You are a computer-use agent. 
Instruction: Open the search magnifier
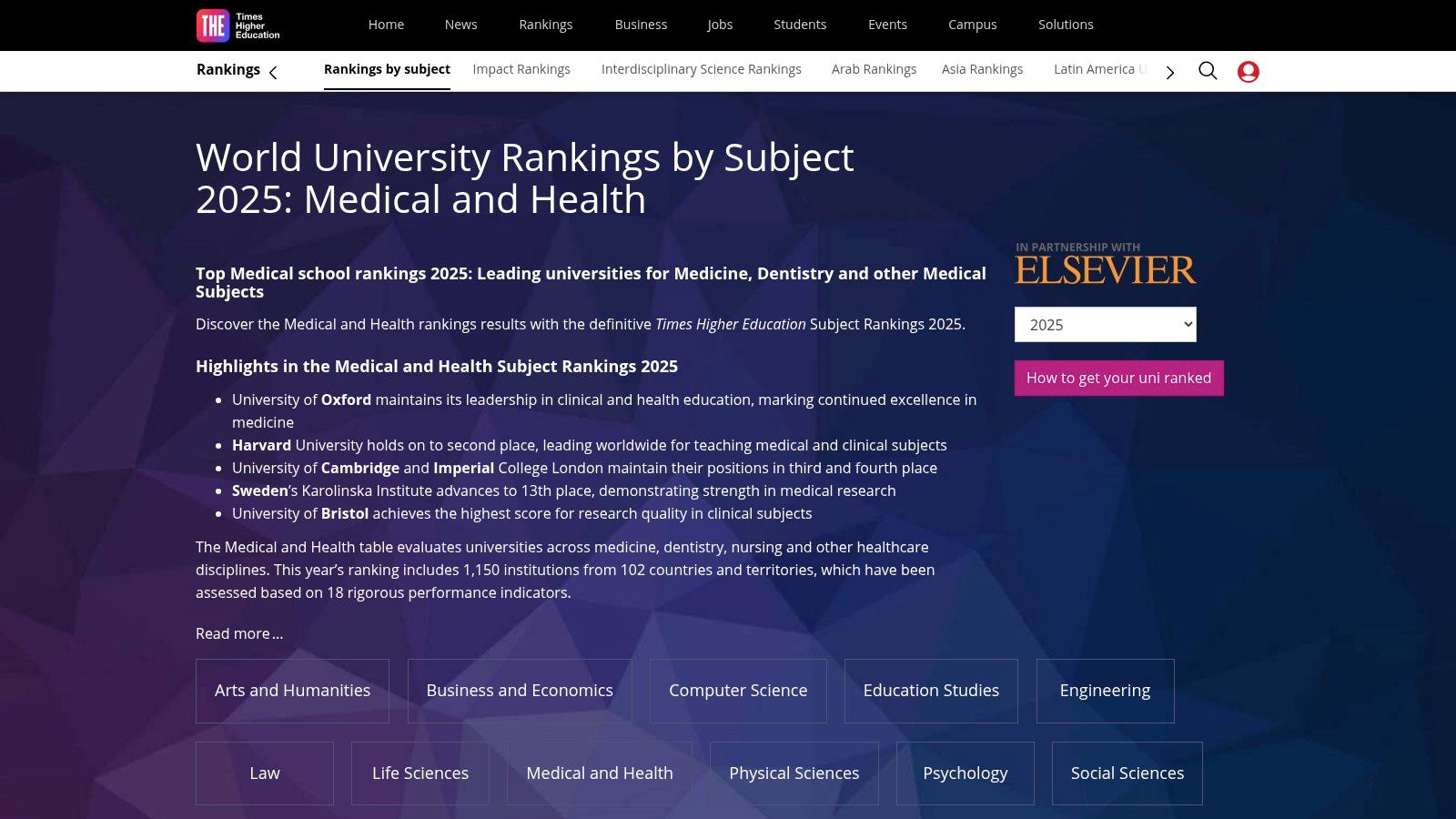coord(1208,70)
